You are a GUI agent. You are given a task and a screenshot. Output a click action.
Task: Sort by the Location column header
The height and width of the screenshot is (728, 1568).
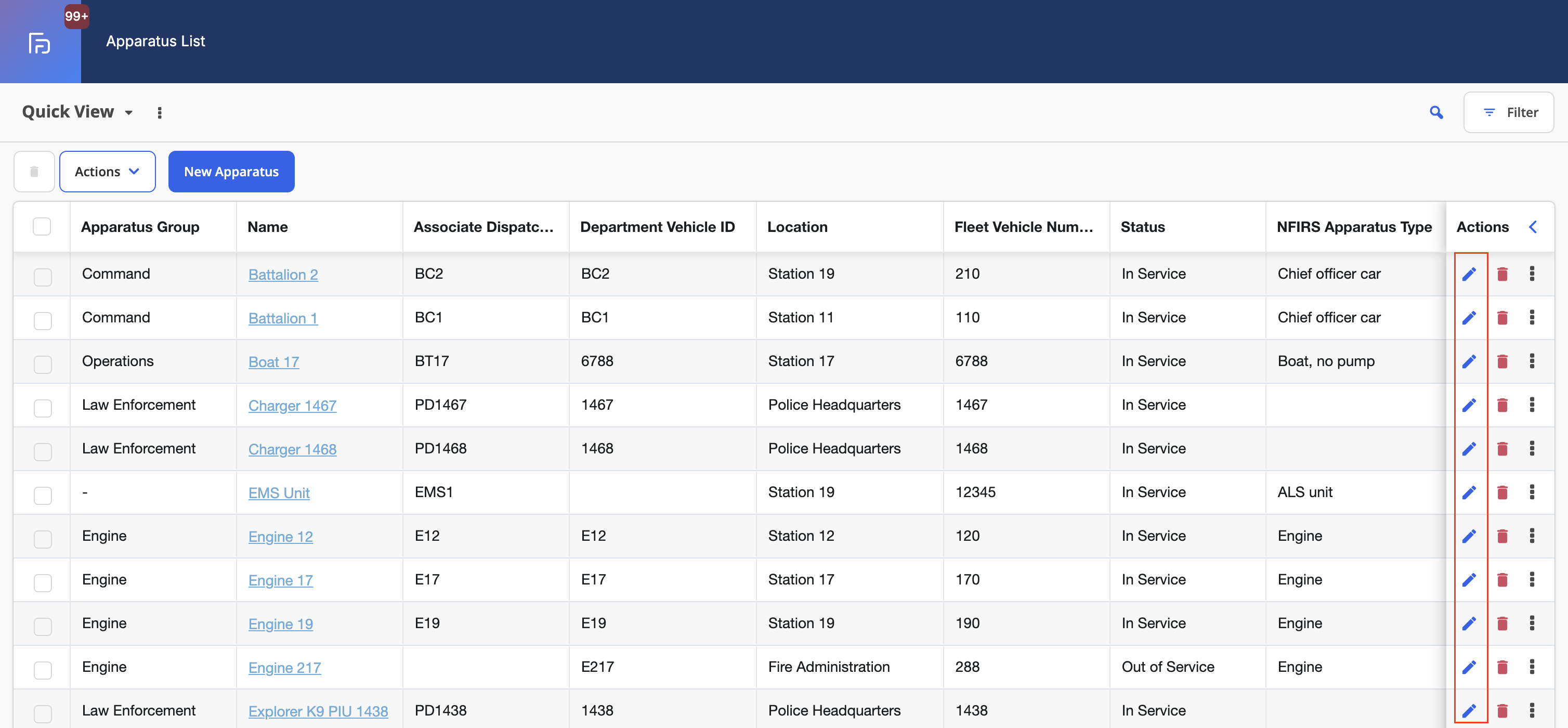point(797,227)
